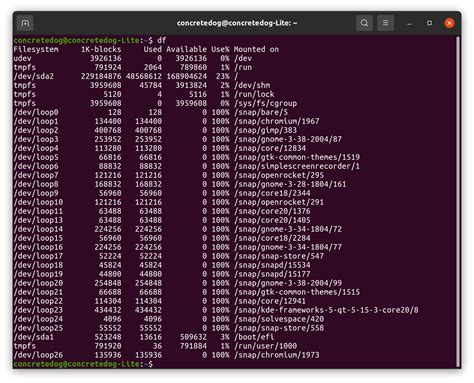Click the 229184876 blocks value
474x383 pixels.
click(x=101, y=76)
